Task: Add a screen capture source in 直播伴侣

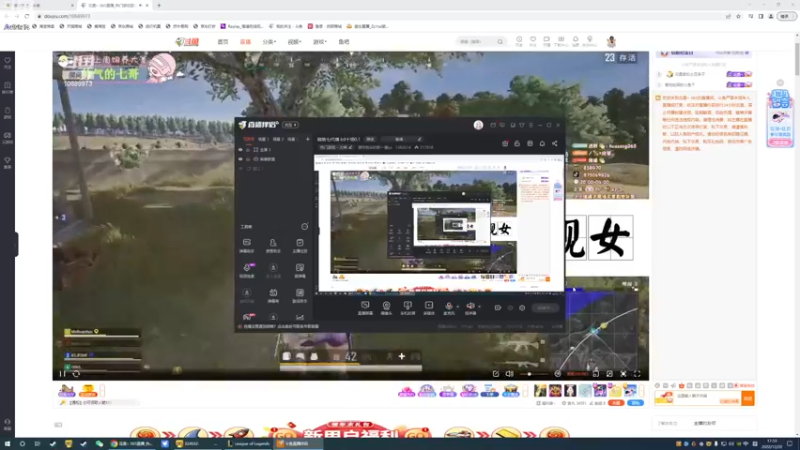Action: pyautogui.click(x=365, y=308)
